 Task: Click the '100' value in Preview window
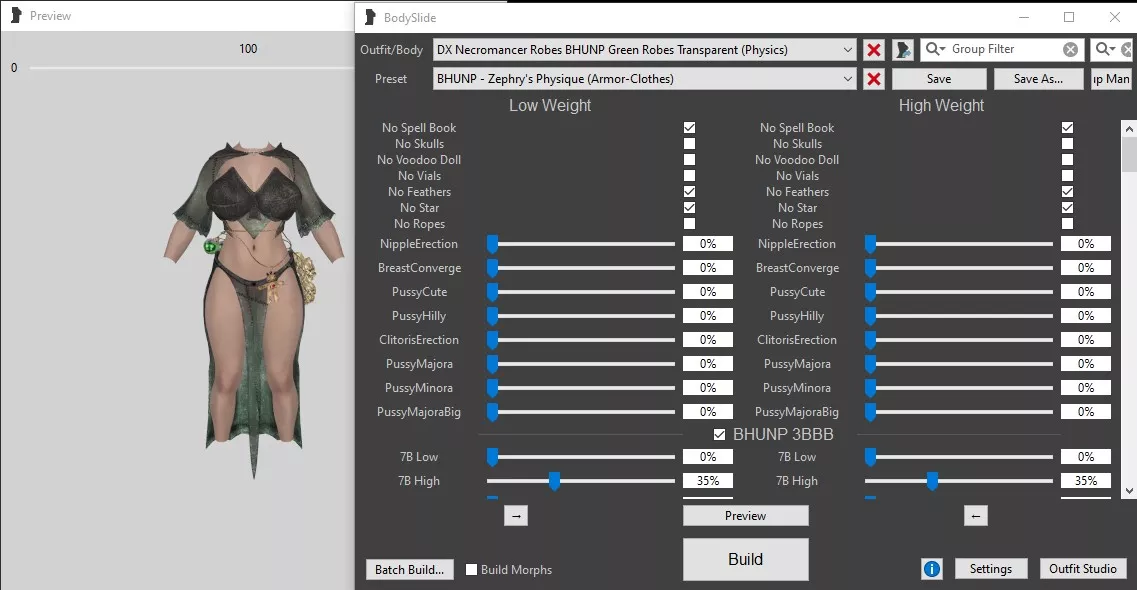pyautogui.click(x=248, y=49)
